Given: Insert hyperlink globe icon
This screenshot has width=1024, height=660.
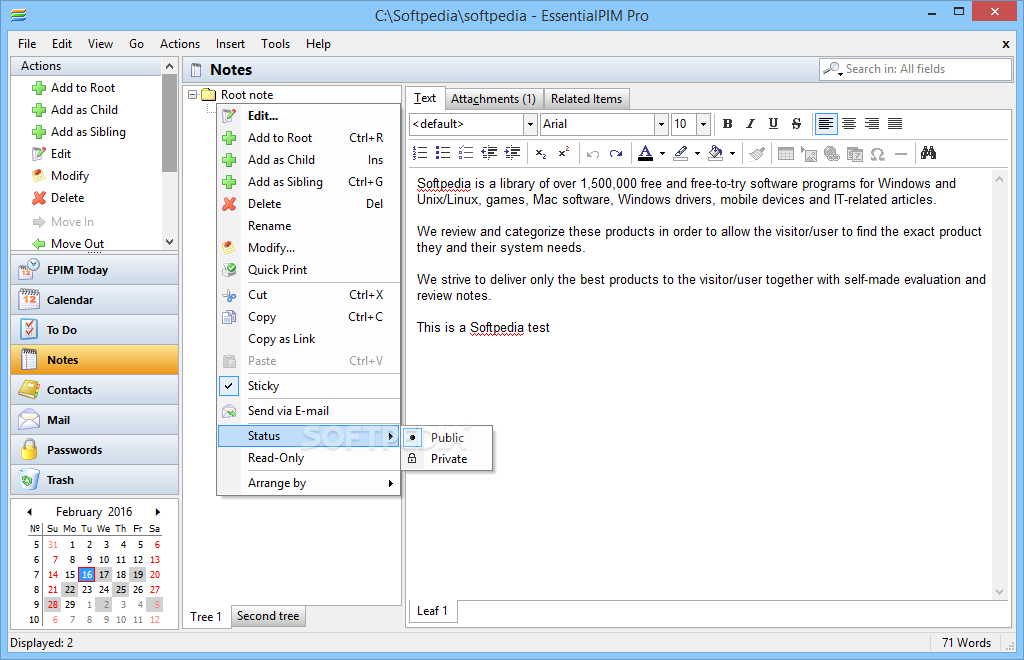Looking at the screenshot, I should 832,154.
